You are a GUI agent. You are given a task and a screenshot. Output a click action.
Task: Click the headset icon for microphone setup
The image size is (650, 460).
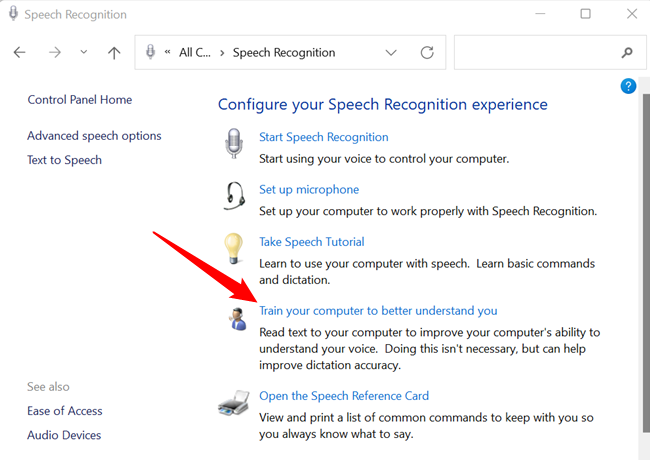(235, 197)
